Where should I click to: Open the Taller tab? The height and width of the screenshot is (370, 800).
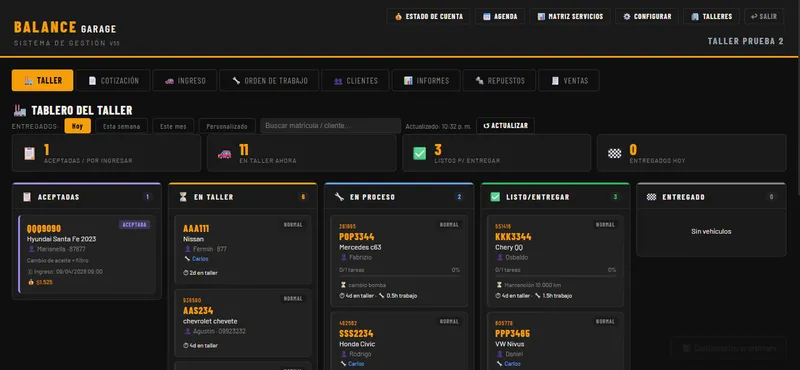(42, 81)
